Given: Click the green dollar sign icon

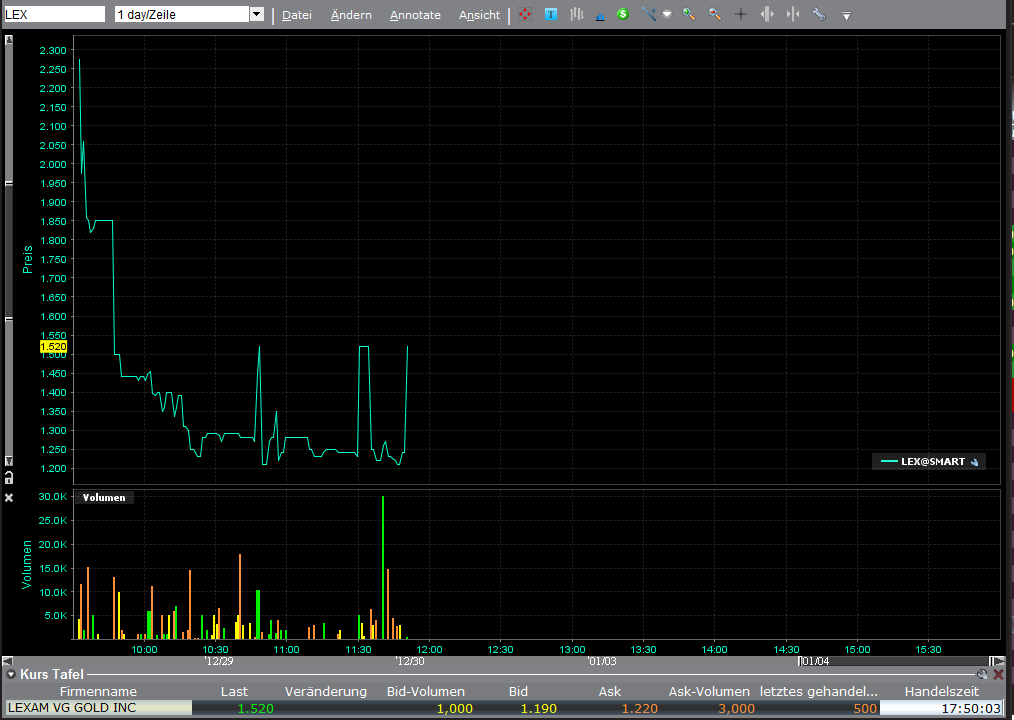Looking at the screenshot, I should pos(622,15).
